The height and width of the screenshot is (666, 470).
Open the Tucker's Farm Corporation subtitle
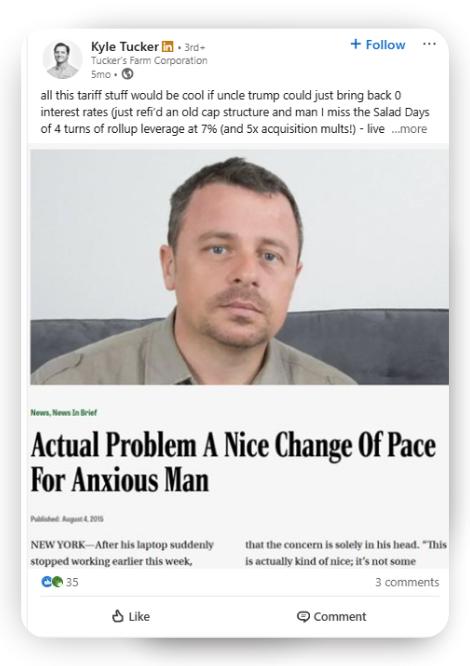click(149, 61)
